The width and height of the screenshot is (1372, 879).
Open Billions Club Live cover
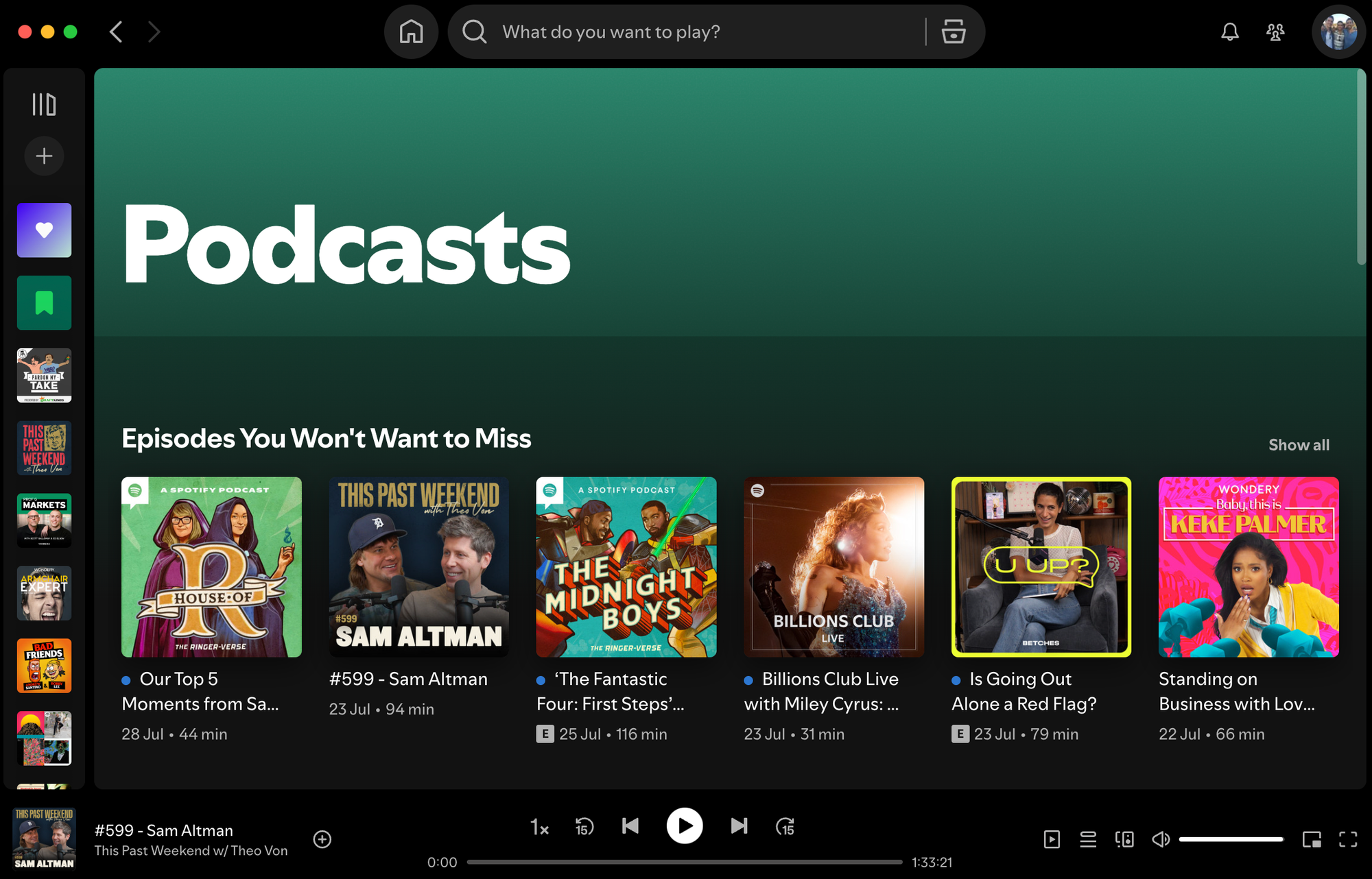click(834, 567)
